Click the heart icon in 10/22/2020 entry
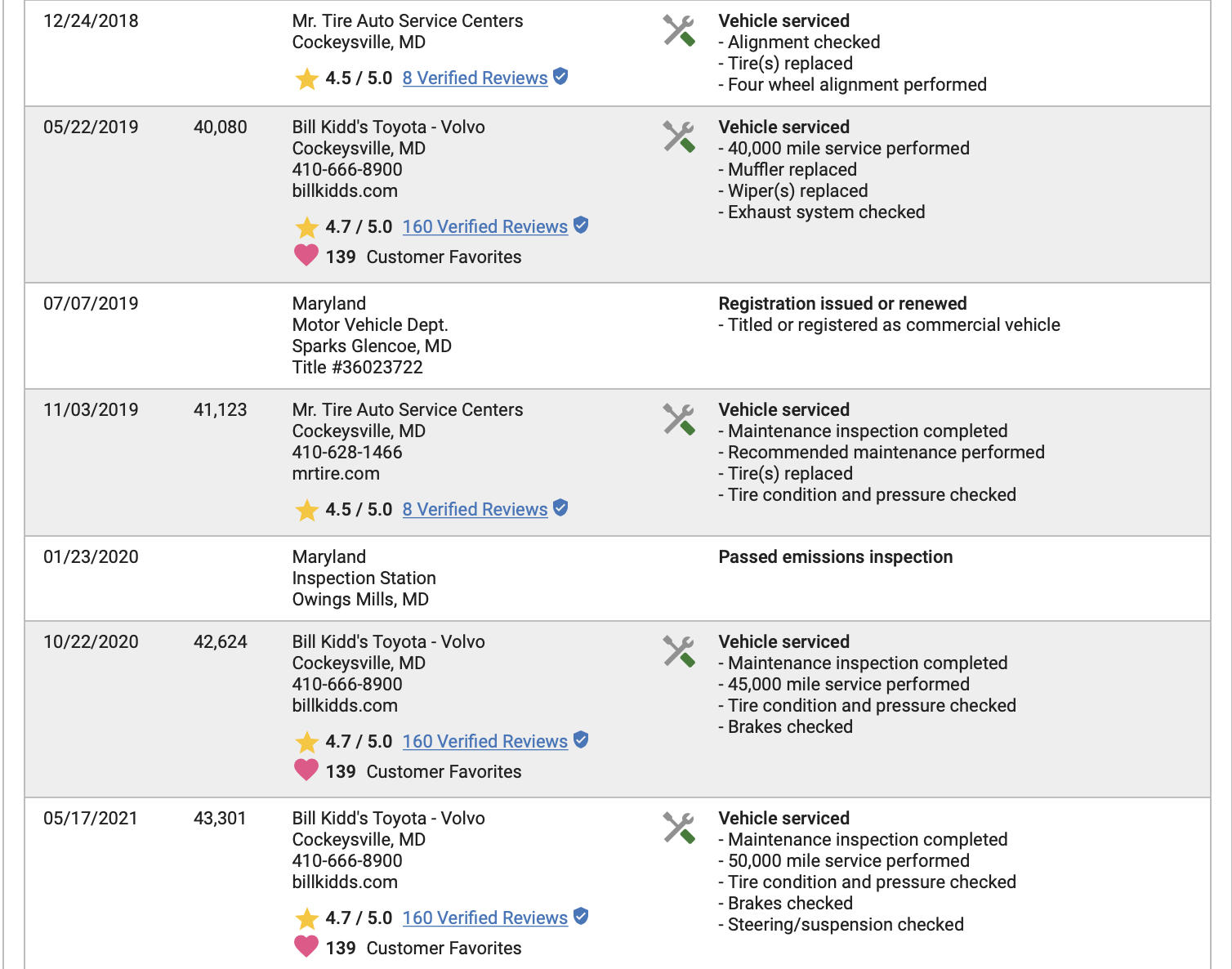The width and height of the screenshot is (1232, 969). (x=306, y=770)
